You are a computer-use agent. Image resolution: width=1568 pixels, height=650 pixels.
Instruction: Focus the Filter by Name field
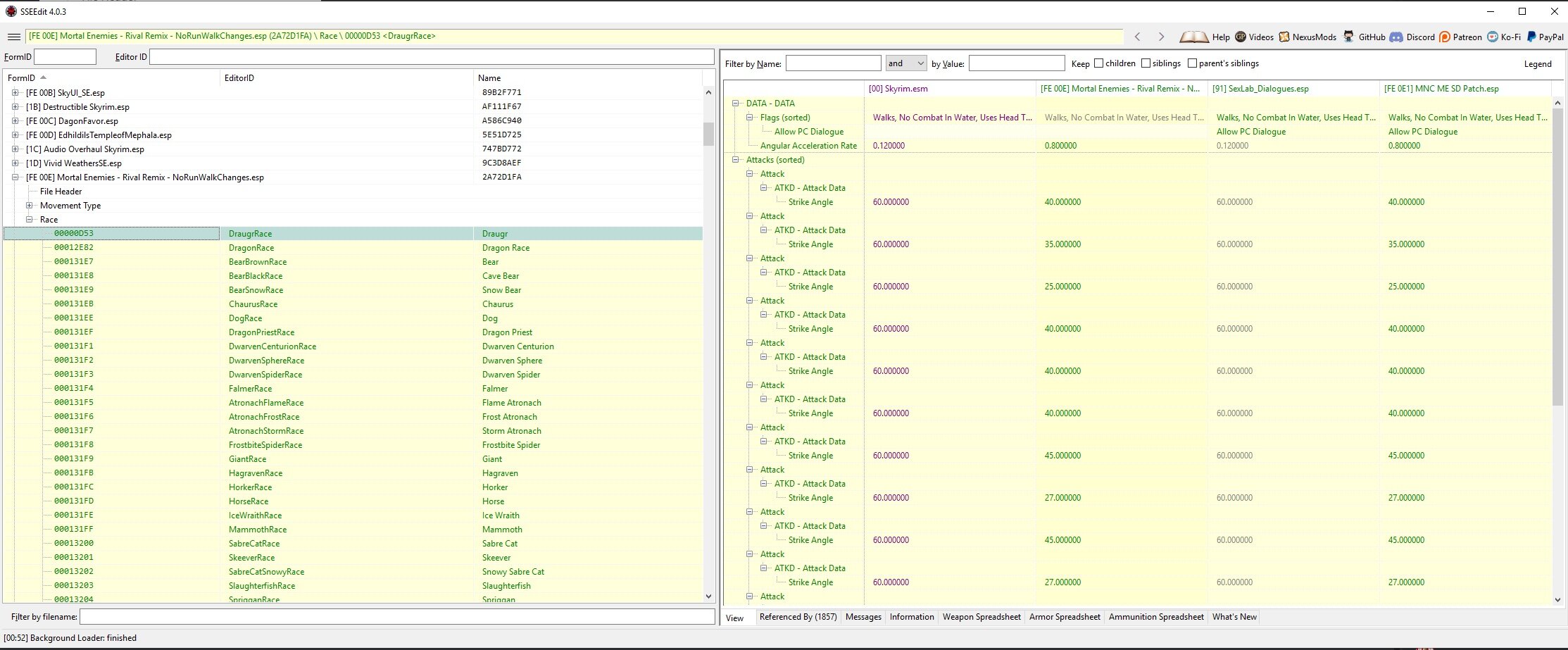[833, 63]
